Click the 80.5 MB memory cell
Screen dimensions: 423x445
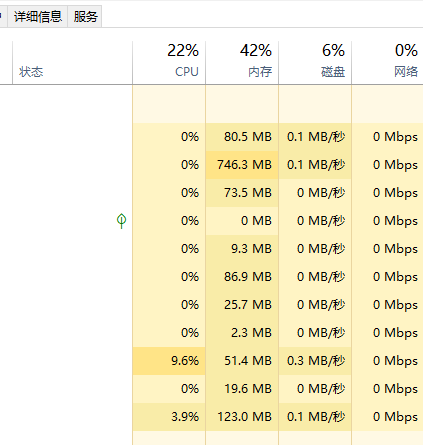242,137
